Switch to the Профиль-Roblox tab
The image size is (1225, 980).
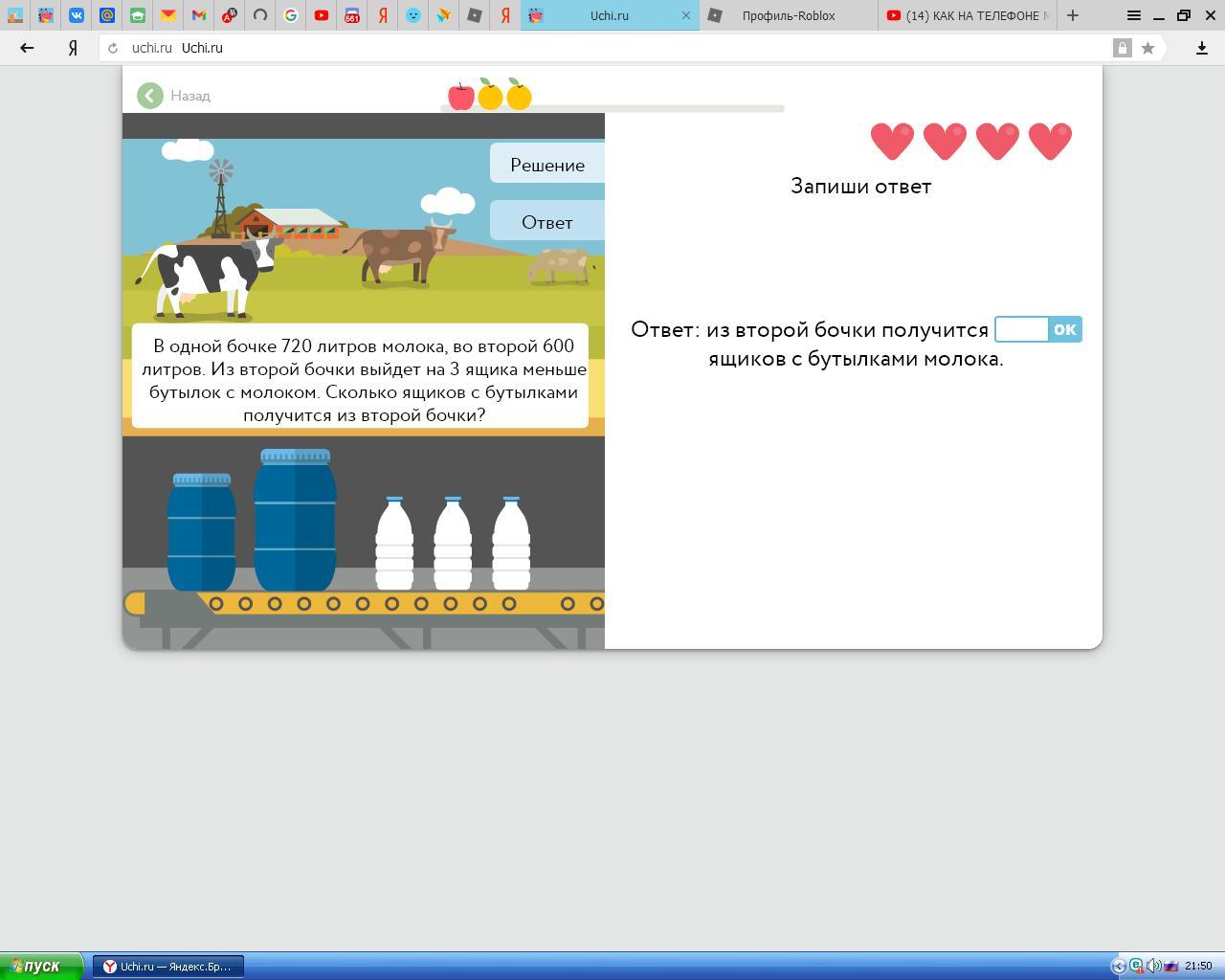click(x=789, y=15)
